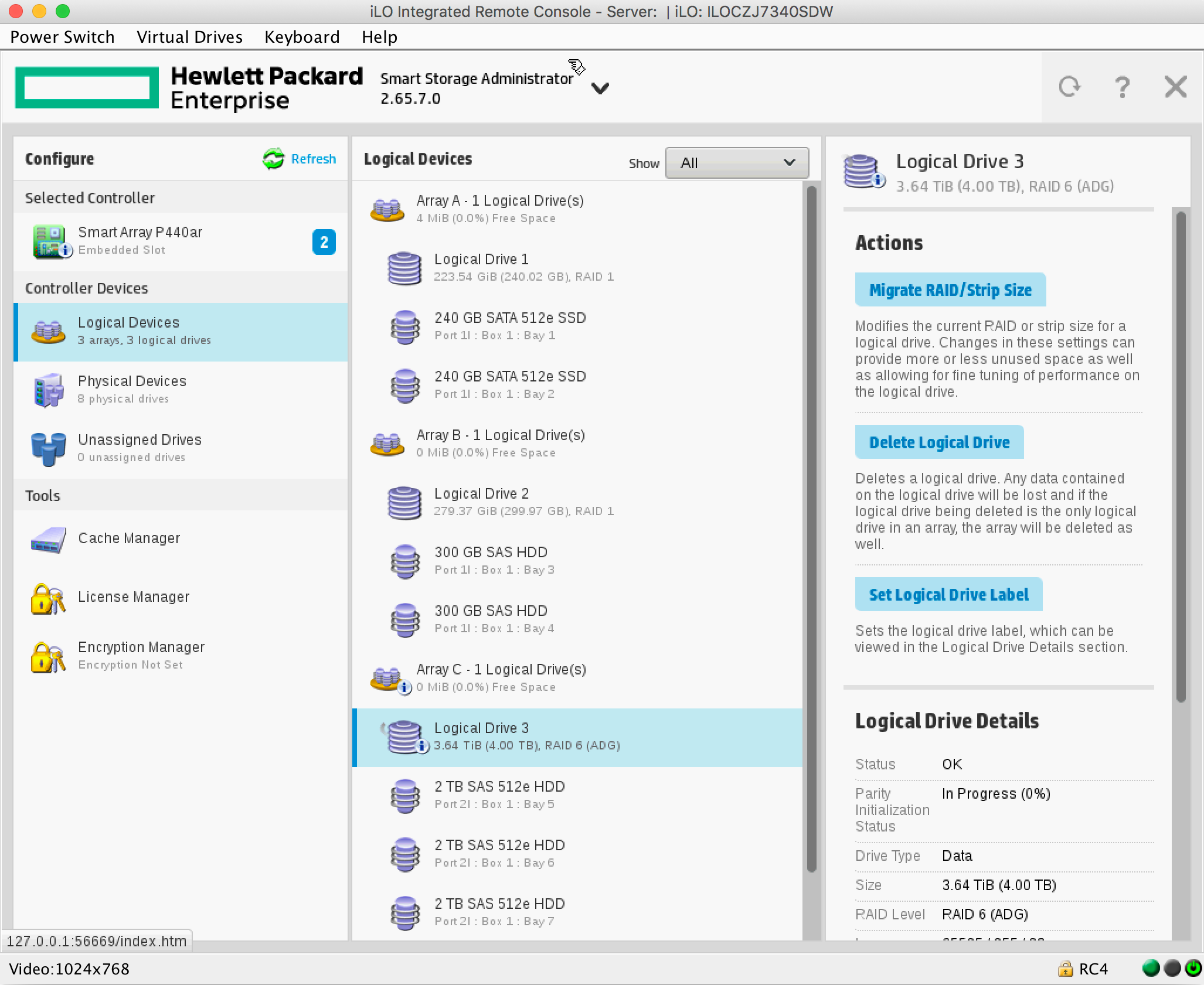Click the RC4 encryption lock icon
1204x985 pixels.
(1066, 969)
